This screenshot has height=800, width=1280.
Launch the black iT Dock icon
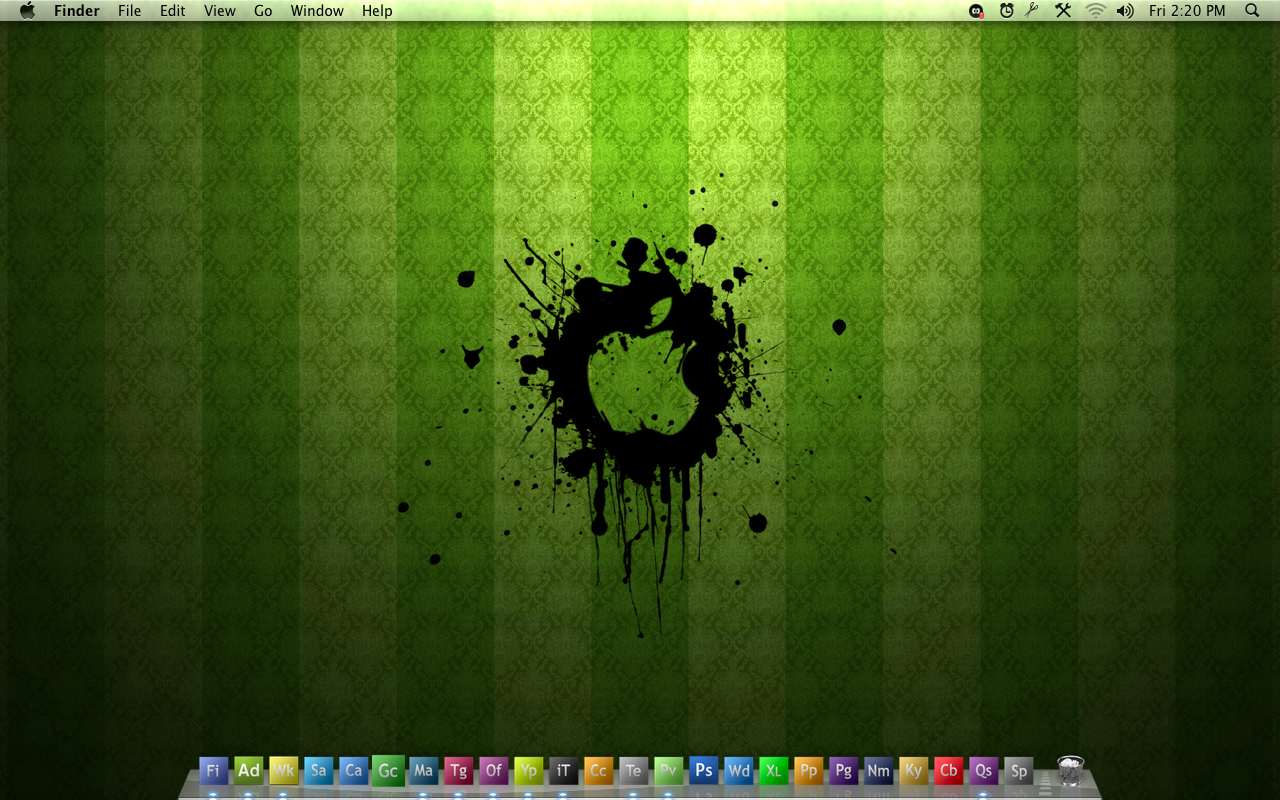[x=563, y=771]
